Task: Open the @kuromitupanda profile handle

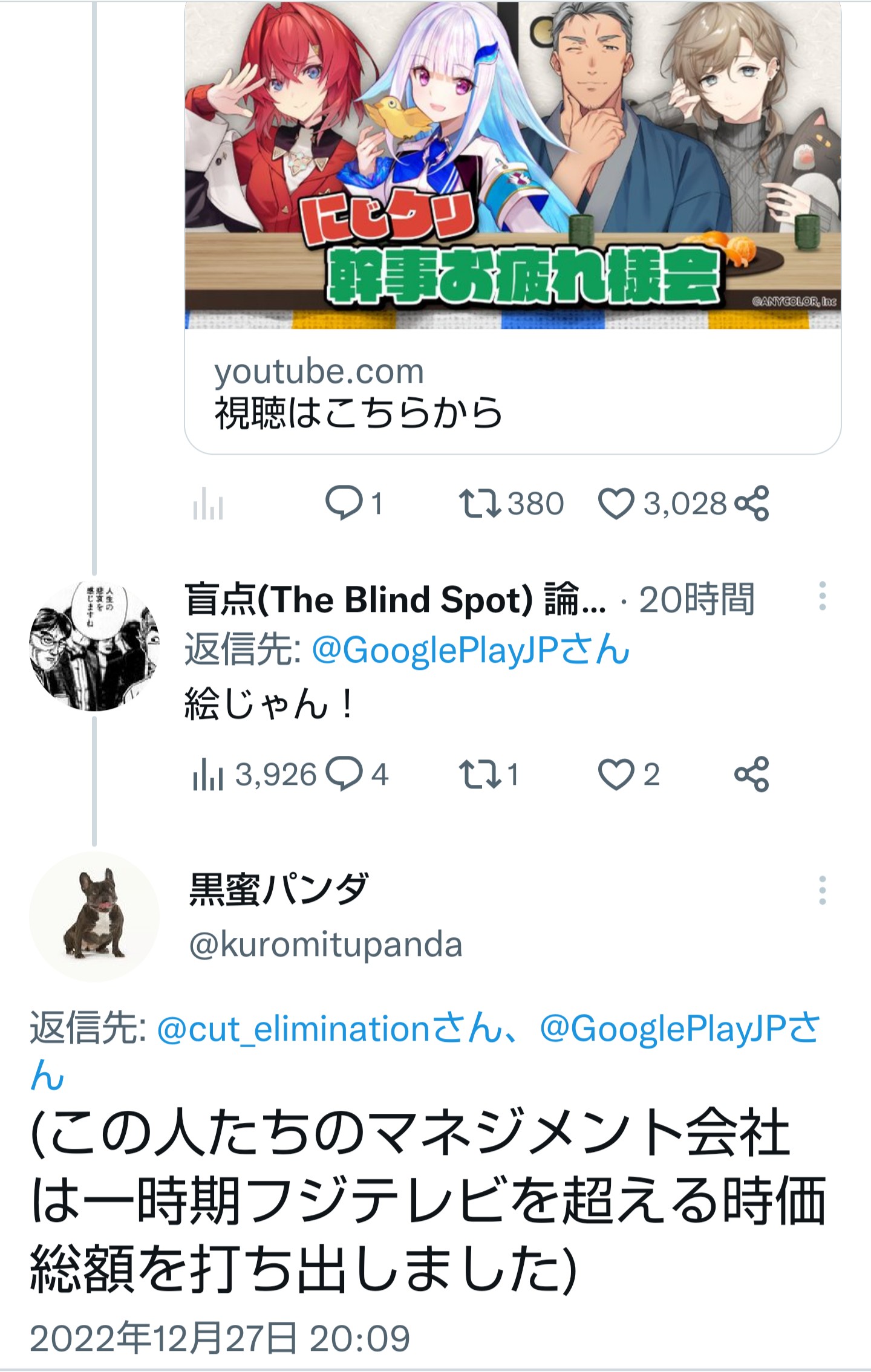Action: pos(325,944)
